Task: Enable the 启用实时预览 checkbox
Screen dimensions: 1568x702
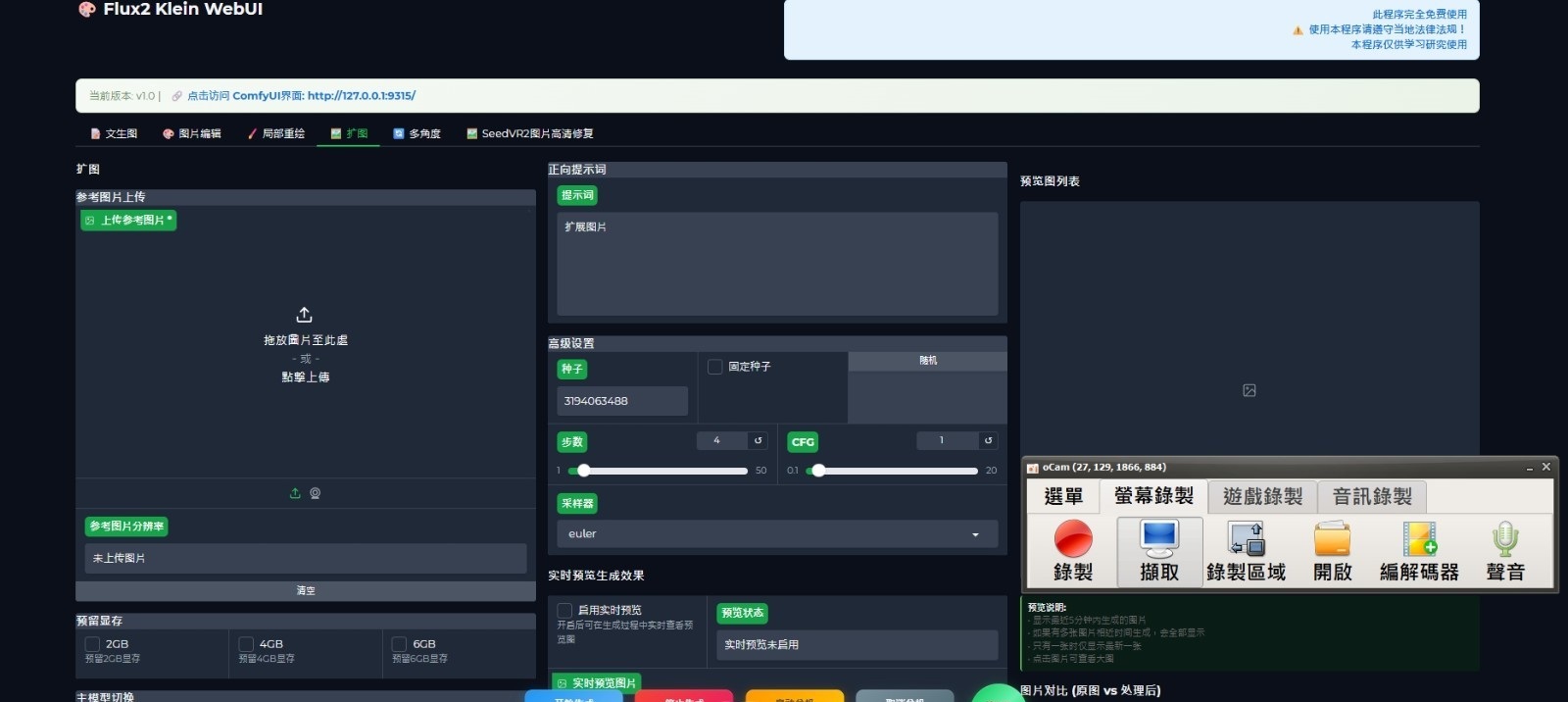Action: (564, 610)
